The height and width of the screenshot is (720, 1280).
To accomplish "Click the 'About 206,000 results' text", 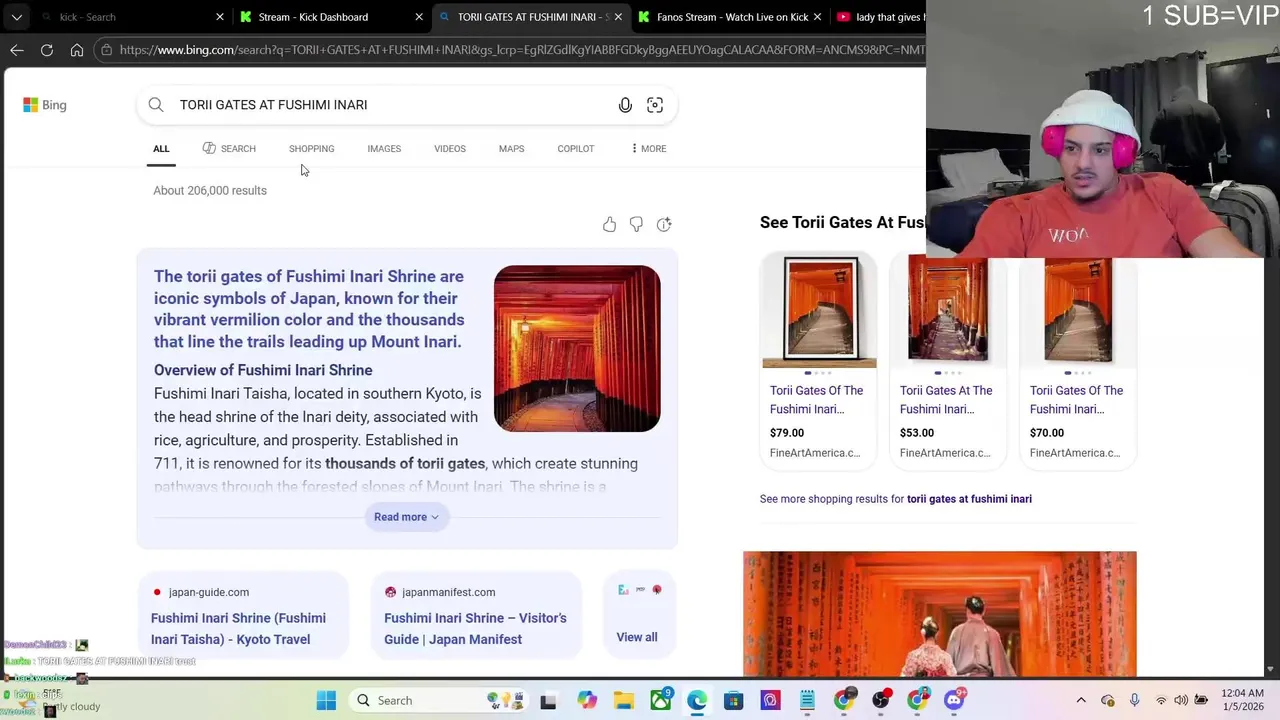I will click(210, 190).
